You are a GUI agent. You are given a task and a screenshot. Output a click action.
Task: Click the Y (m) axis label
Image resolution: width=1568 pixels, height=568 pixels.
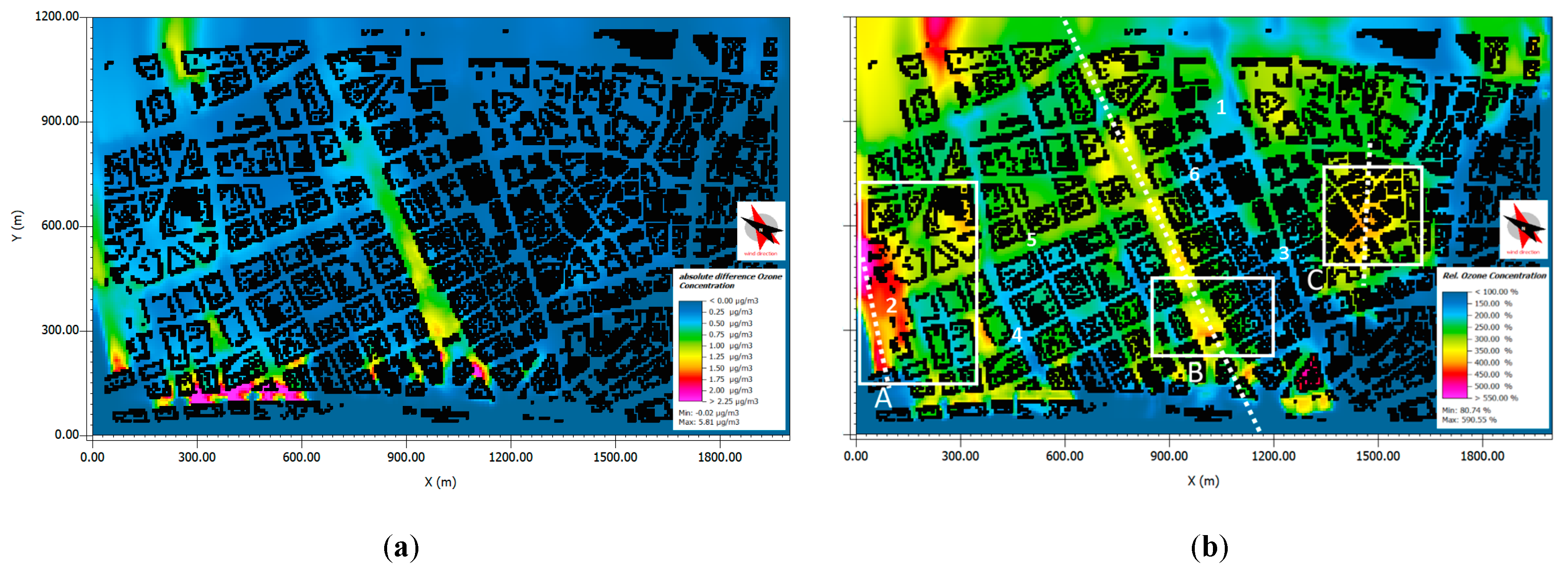pos(17,226)
